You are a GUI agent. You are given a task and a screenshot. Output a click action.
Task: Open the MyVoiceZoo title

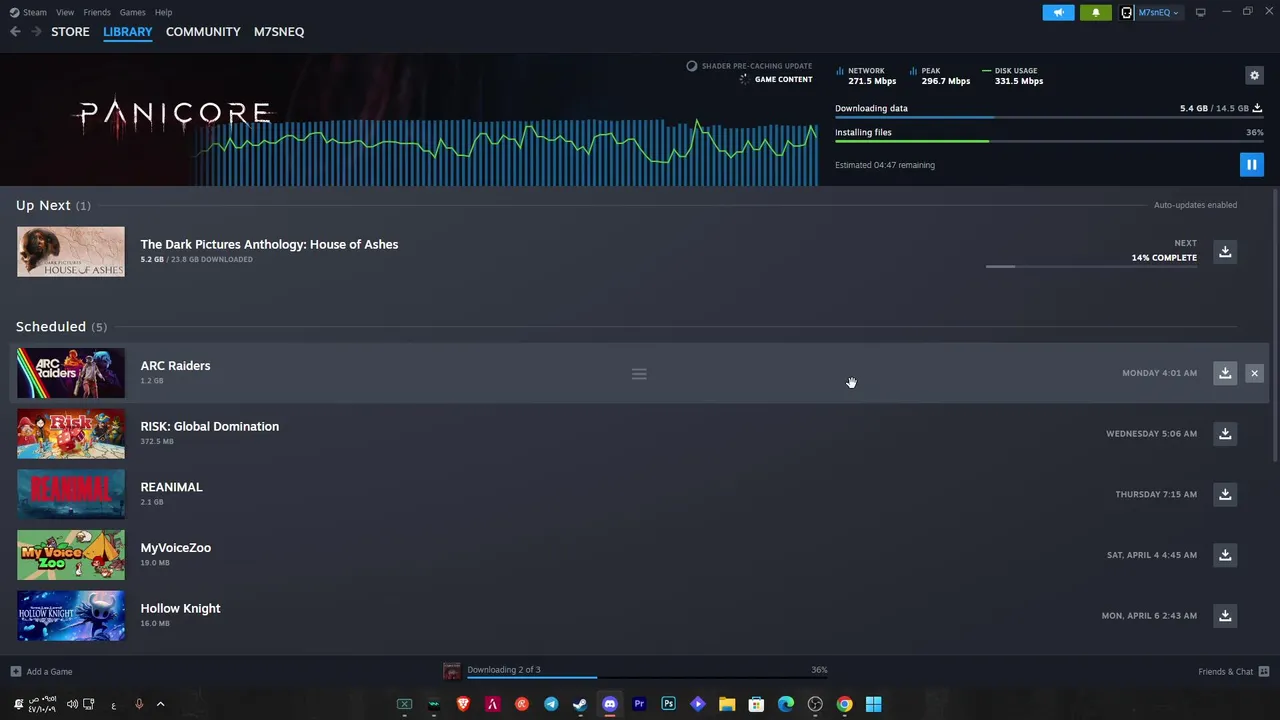coord(175,548)
